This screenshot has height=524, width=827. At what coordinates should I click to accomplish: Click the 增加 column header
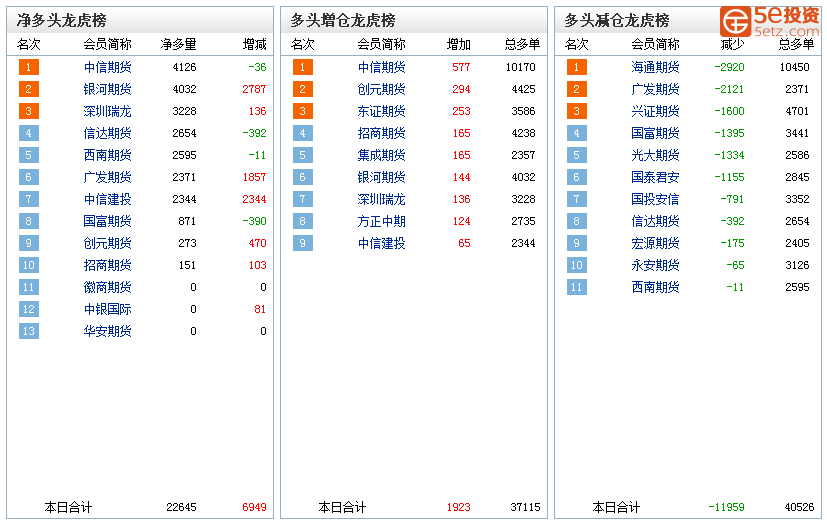coord(459,45)
